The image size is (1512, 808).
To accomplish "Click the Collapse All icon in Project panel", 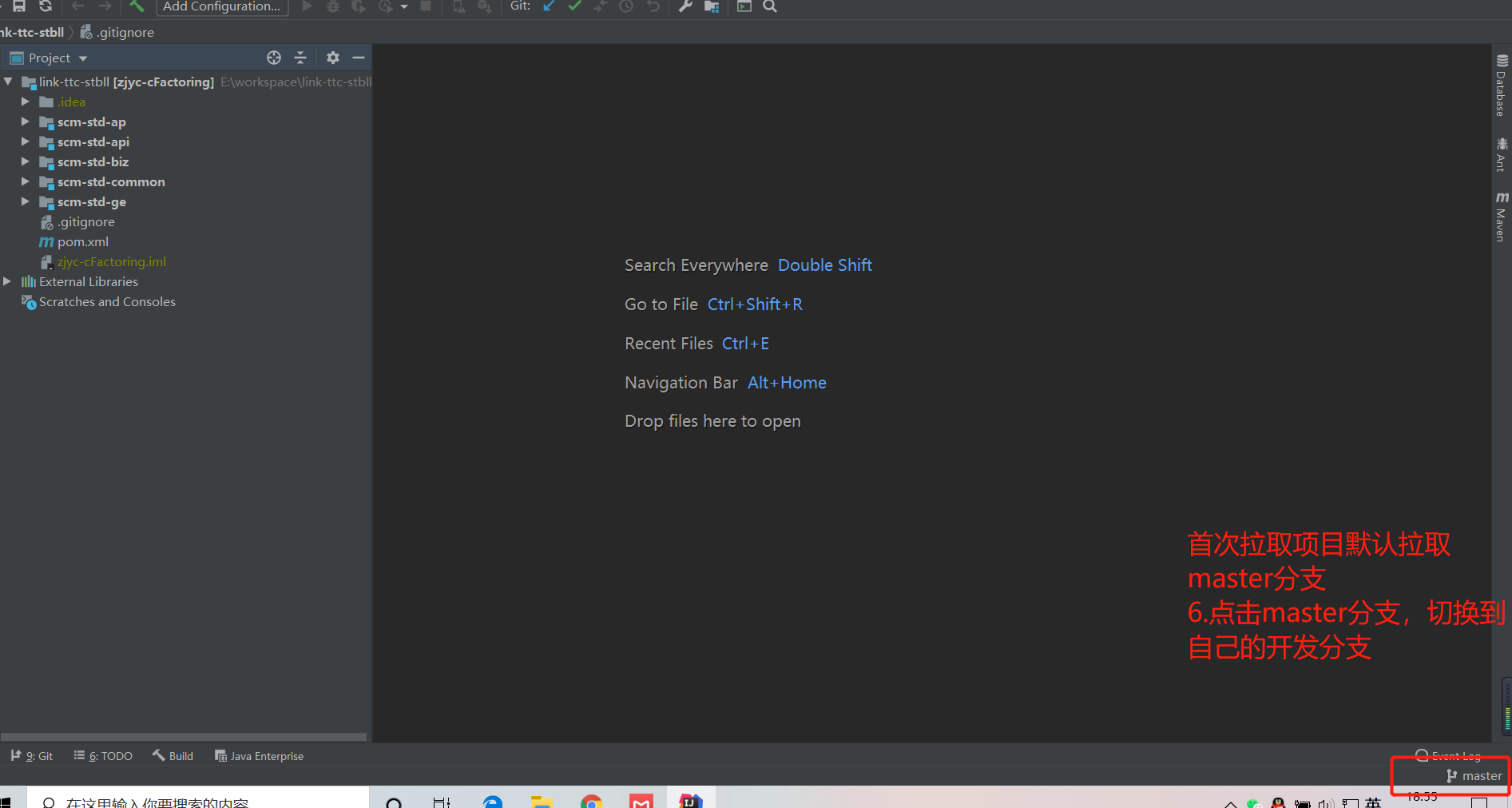I will (x=300, y=58).
